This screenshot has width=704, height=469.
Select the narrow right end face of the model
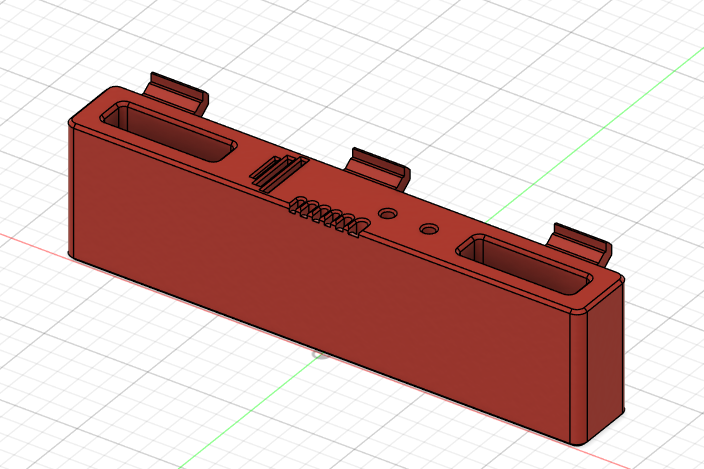pyautogui.click(x=605, y=361)
